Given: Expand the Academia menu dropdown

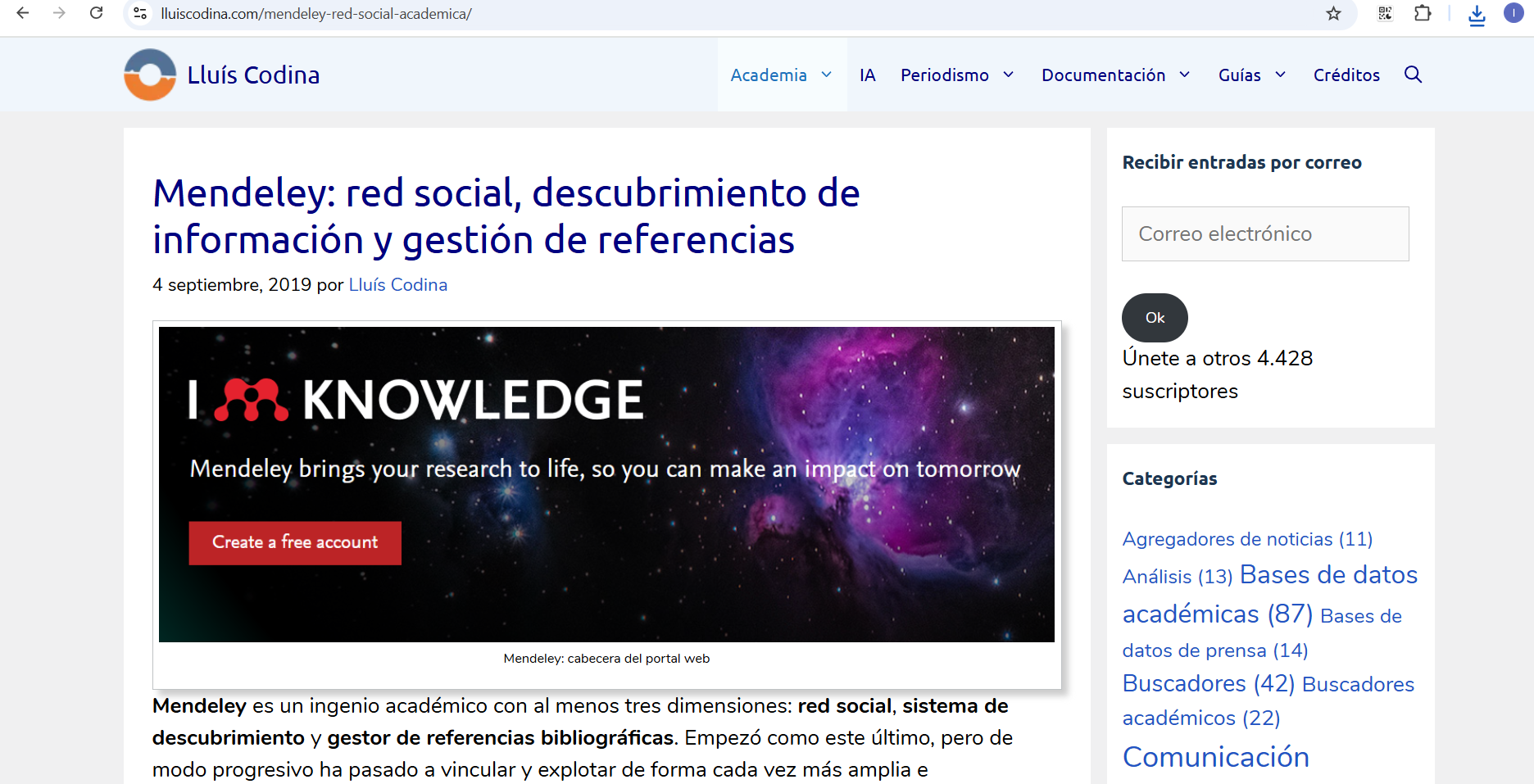Looking at the screenshot, I should pos(827,75).
